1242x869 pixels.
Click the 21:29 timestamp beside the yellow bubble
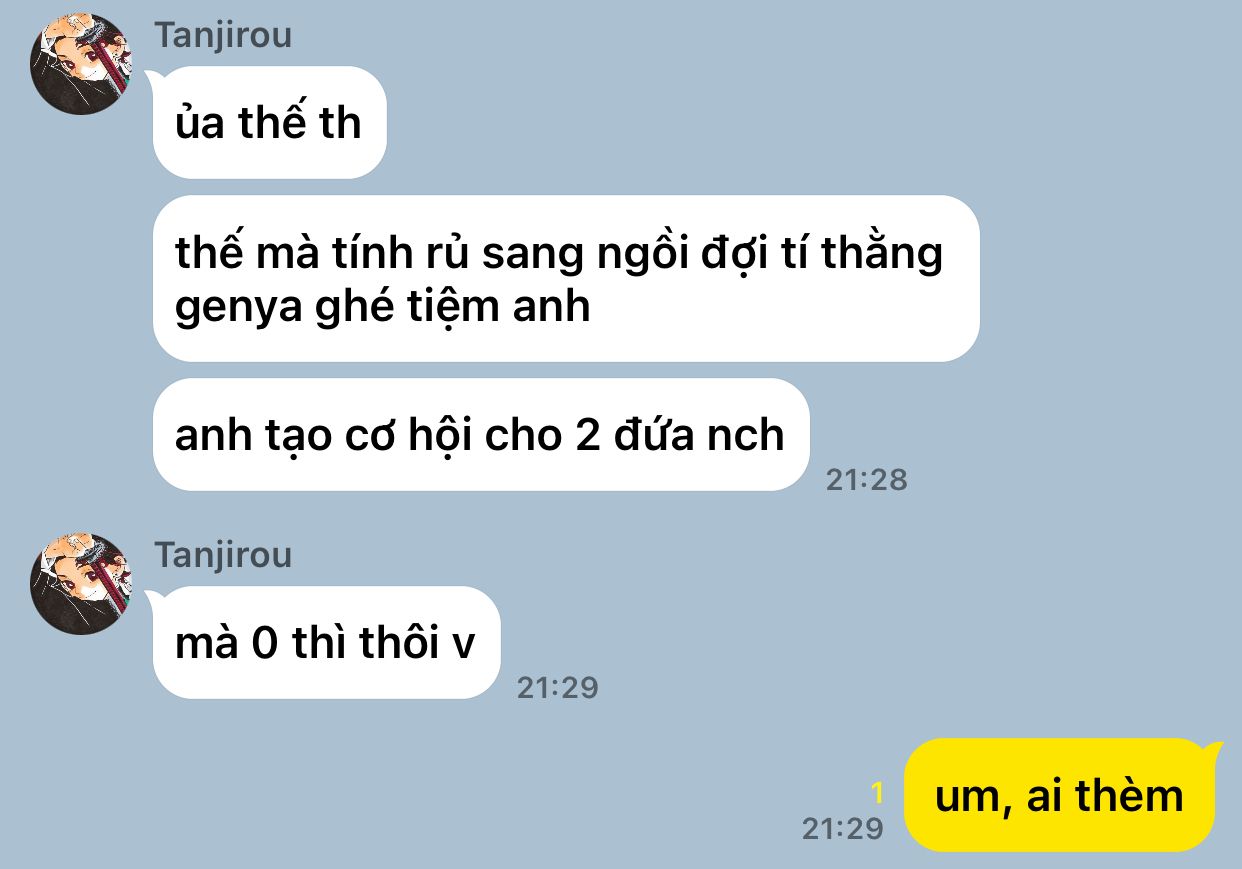pos(843,828)
